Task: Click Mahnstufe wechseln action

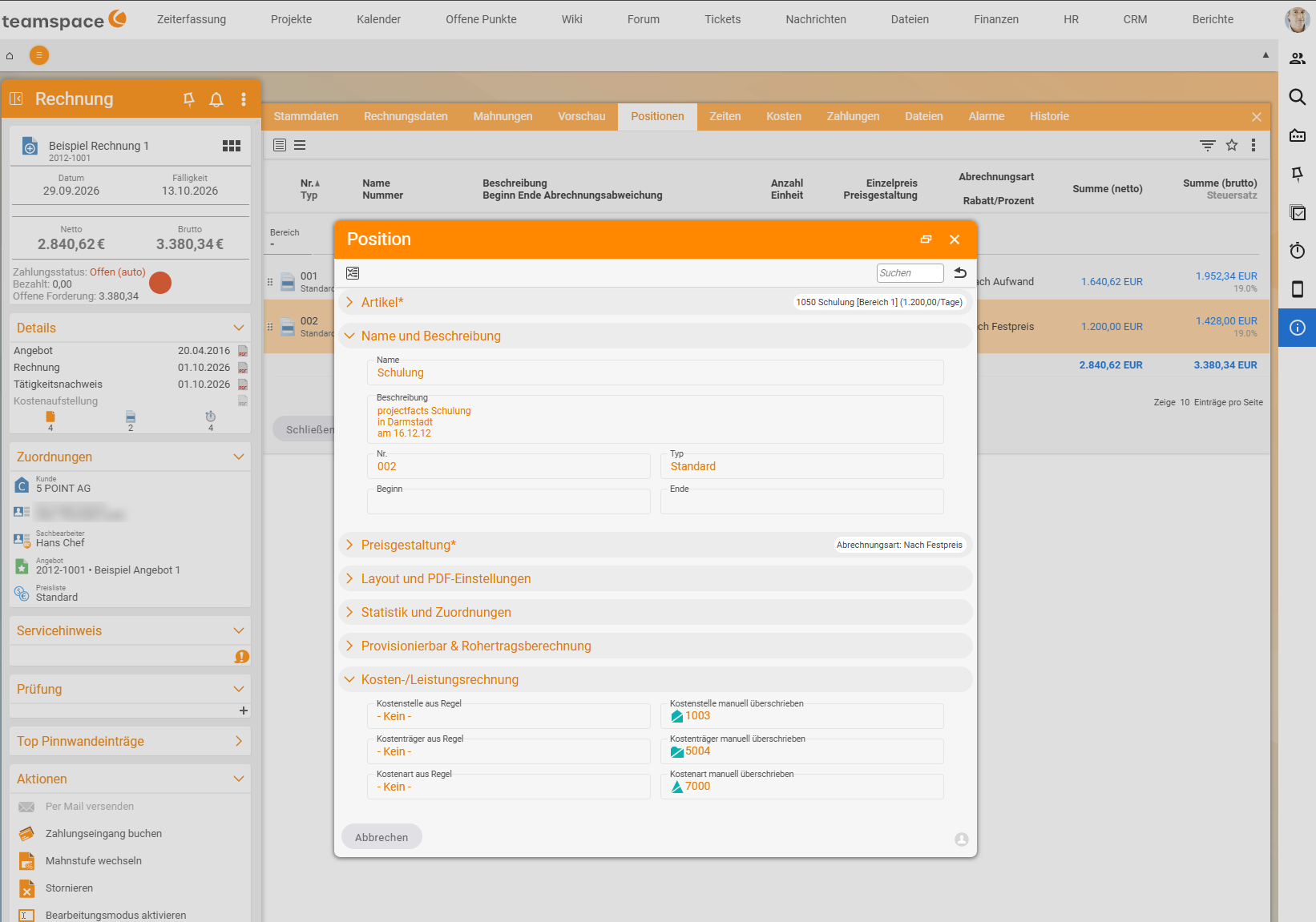Action: [x=94, y=861]
